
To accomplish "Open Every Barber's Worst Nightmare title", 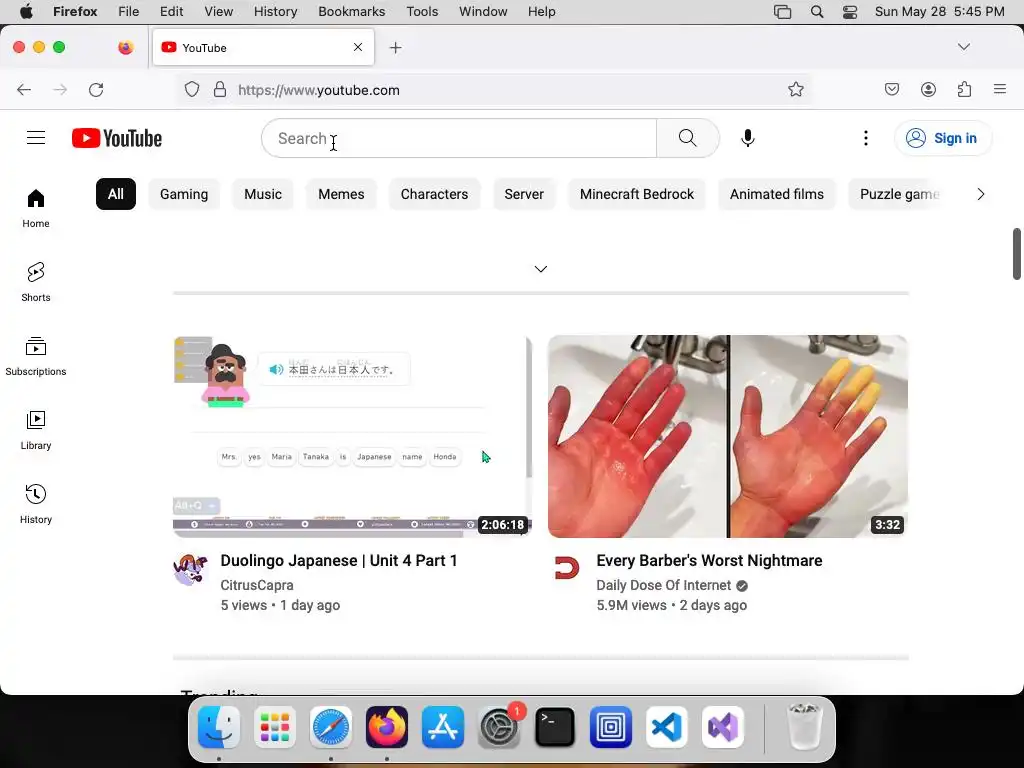I will (709, 560).
